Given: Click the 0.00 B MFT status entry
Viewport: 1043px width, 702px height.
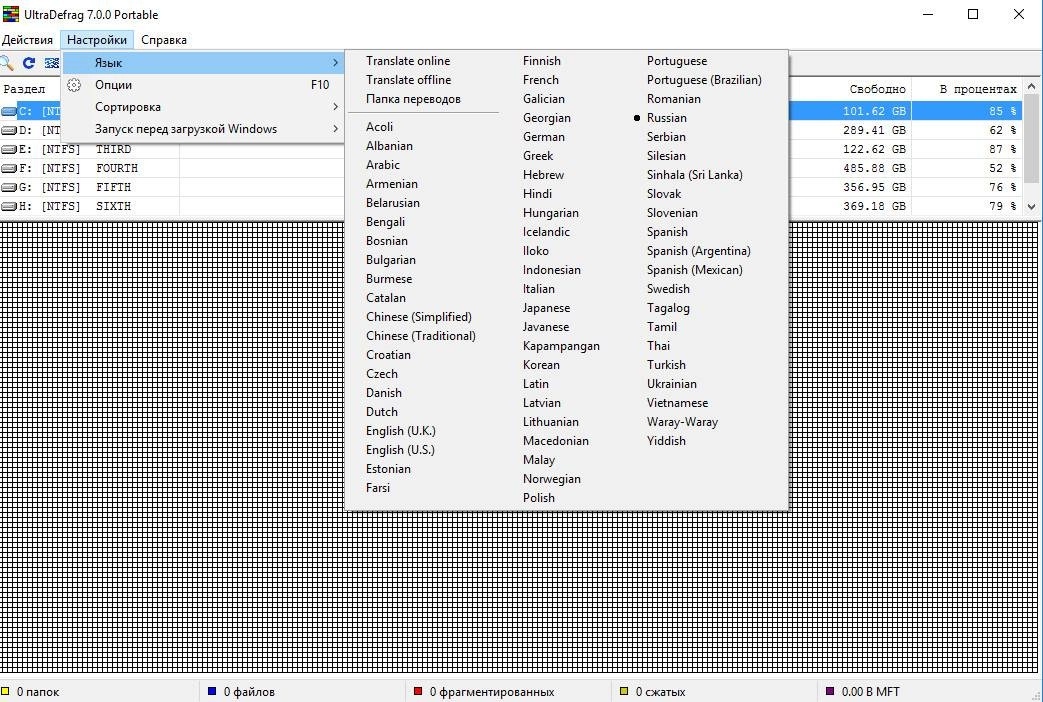Looking at the screenshot, I should (x=870, y=692).
